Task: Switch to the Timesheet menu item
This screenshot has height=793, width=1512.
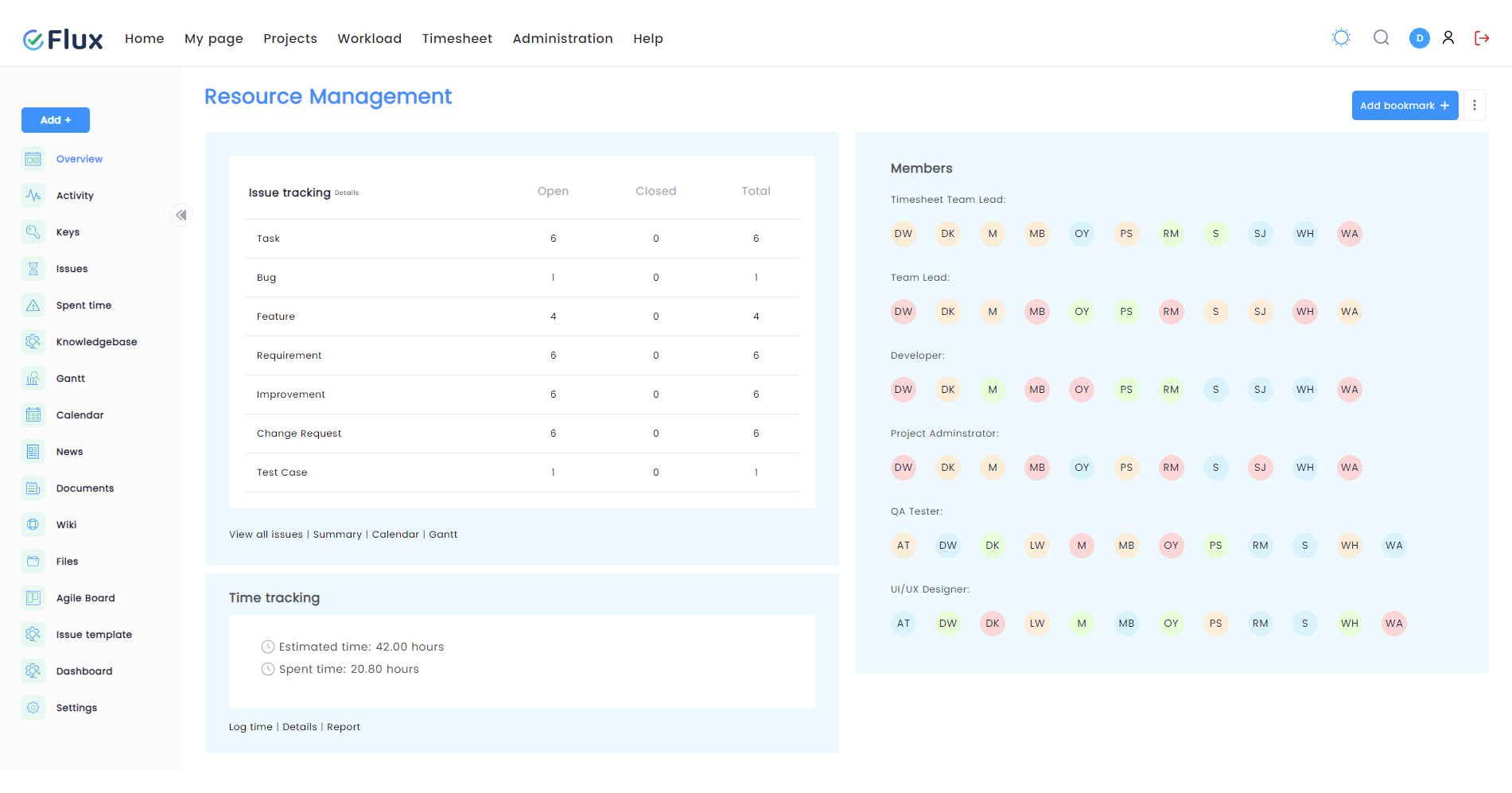Action: [x=457, y=38]
